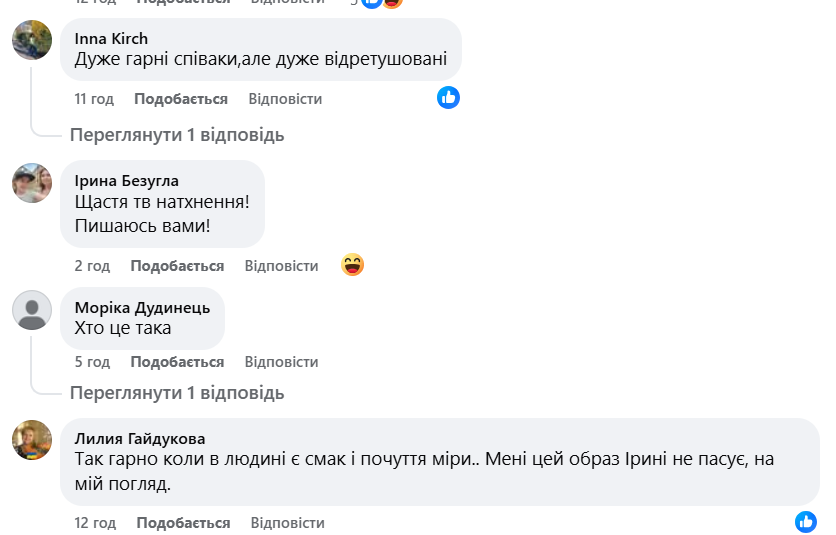Reply to Inna Kirch's comment
Image resolution: width=836 pixels, height=535 pixels.
pyautogui.click(x=285, y=99)
